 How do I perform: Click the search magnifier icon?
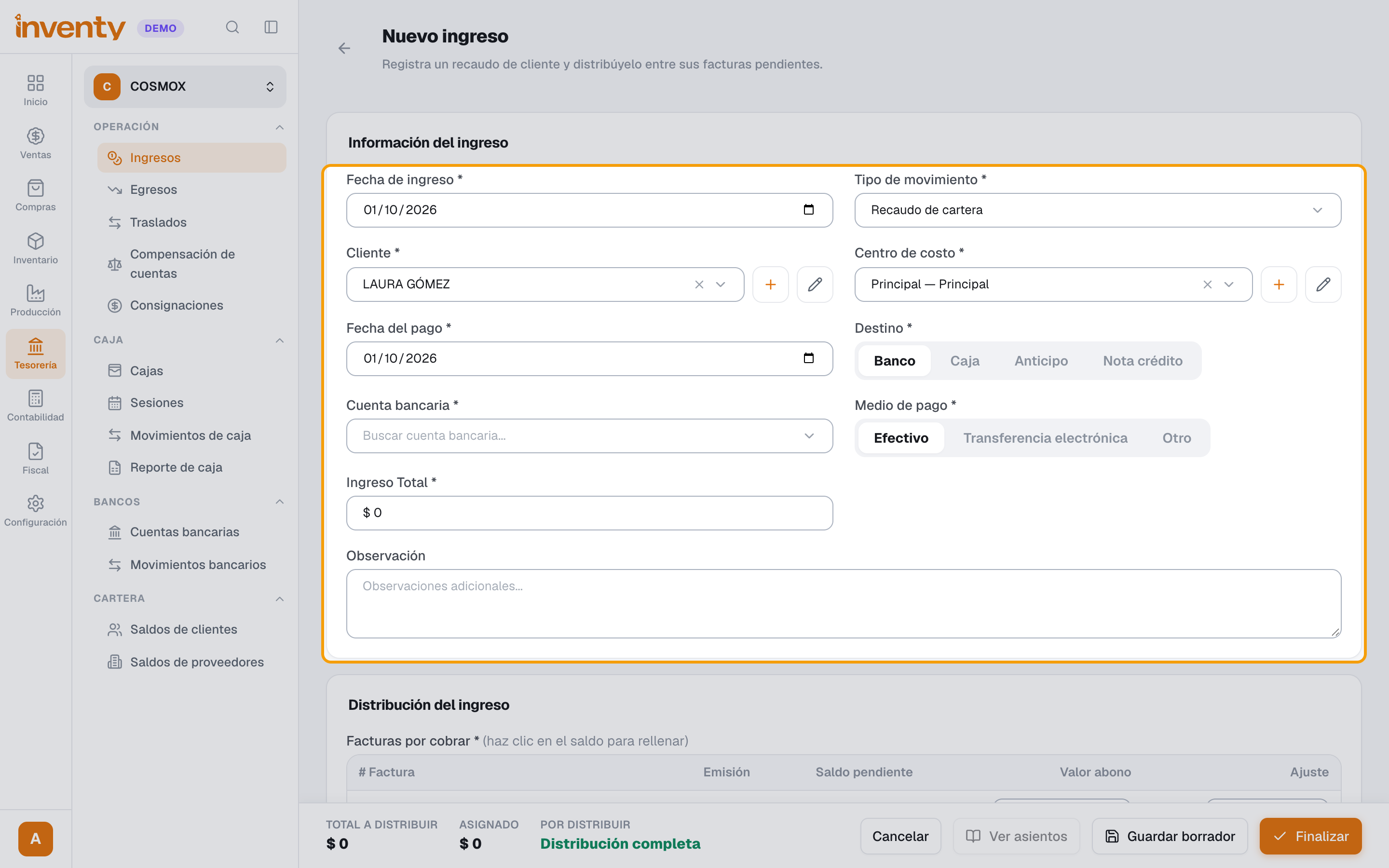pyautogui.click(x=232, y=27)
